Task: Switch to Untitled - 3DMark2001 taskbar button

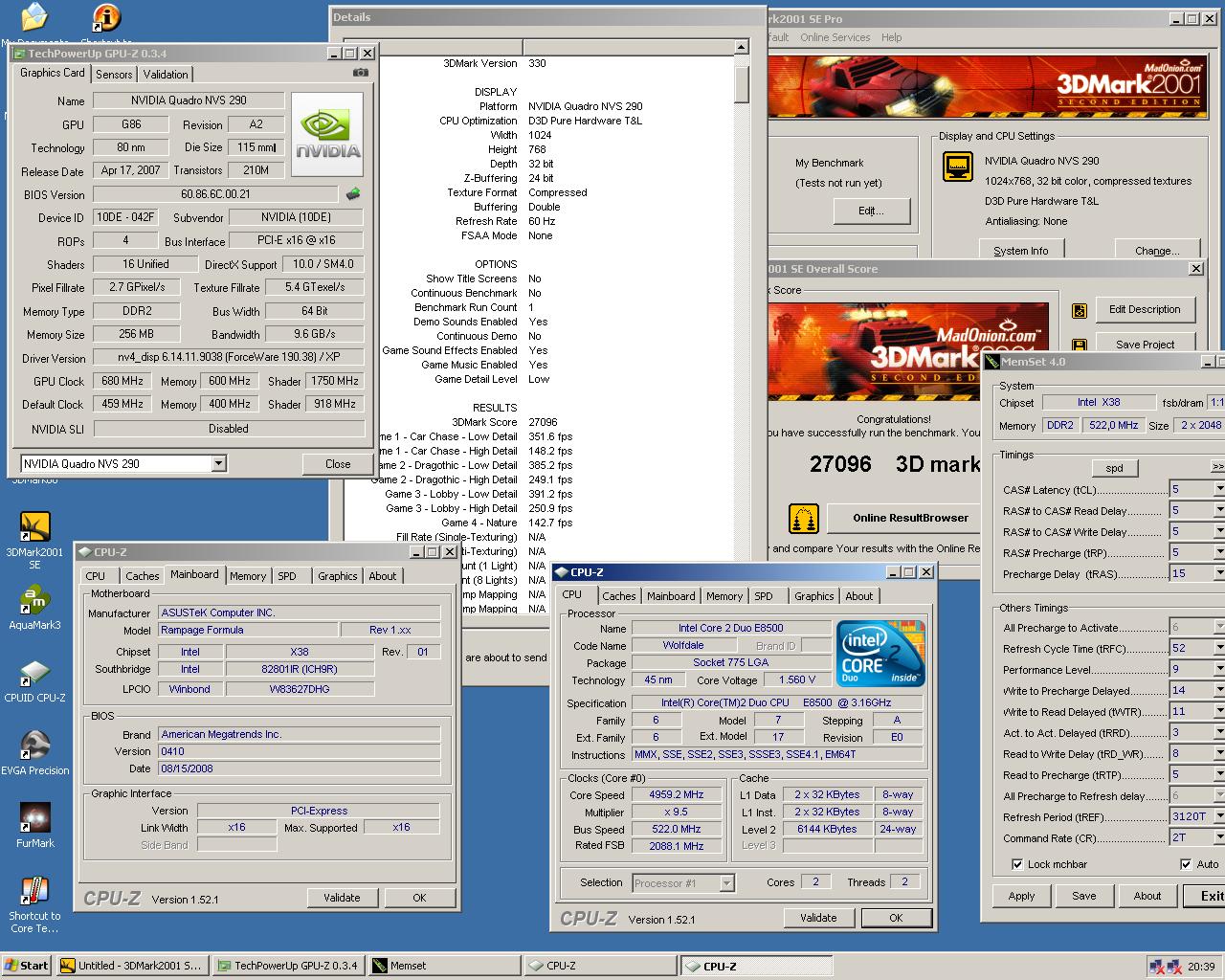Action: coord(131,966)
